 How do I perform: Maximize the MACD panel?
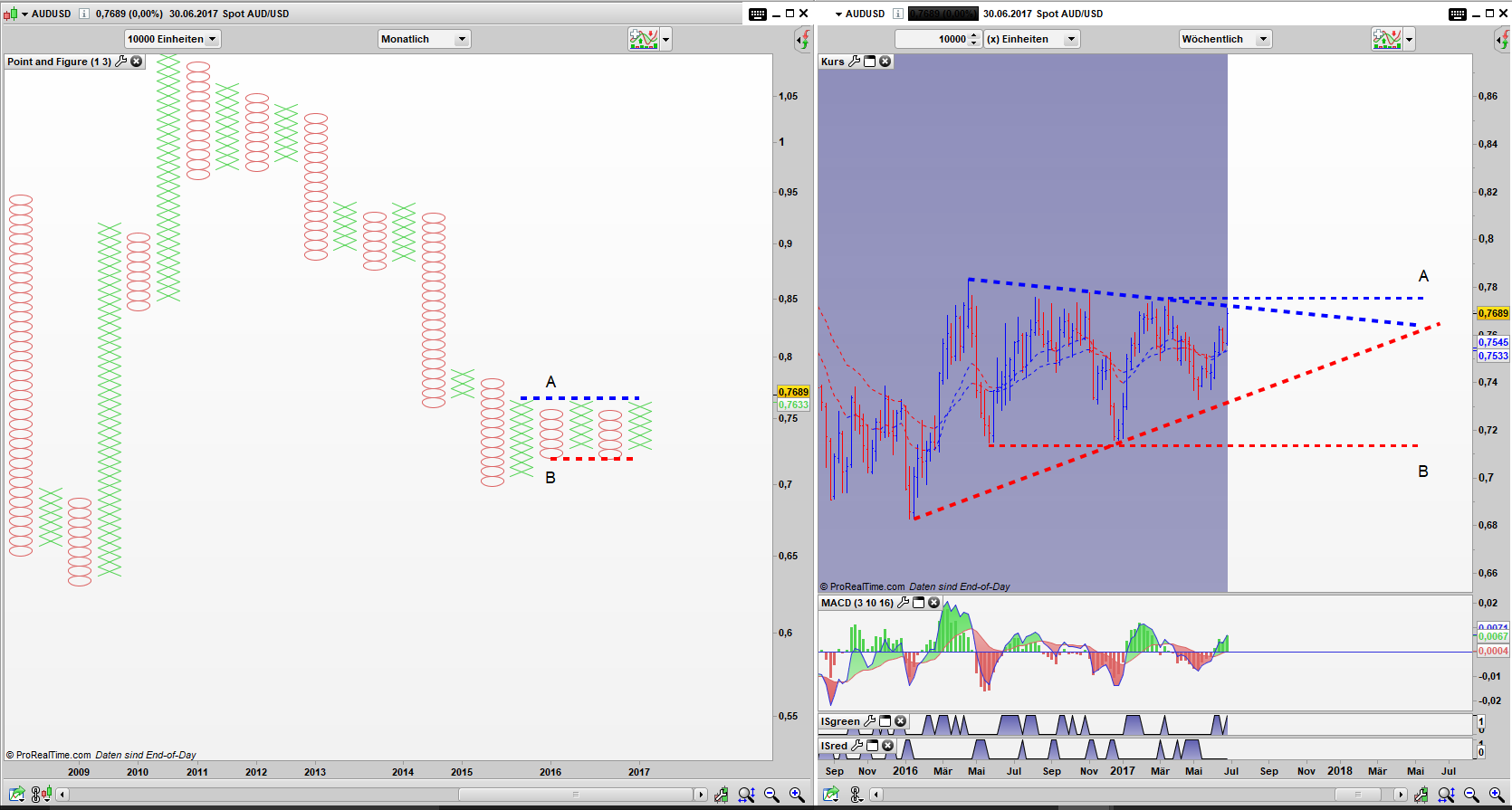(919, 603)
